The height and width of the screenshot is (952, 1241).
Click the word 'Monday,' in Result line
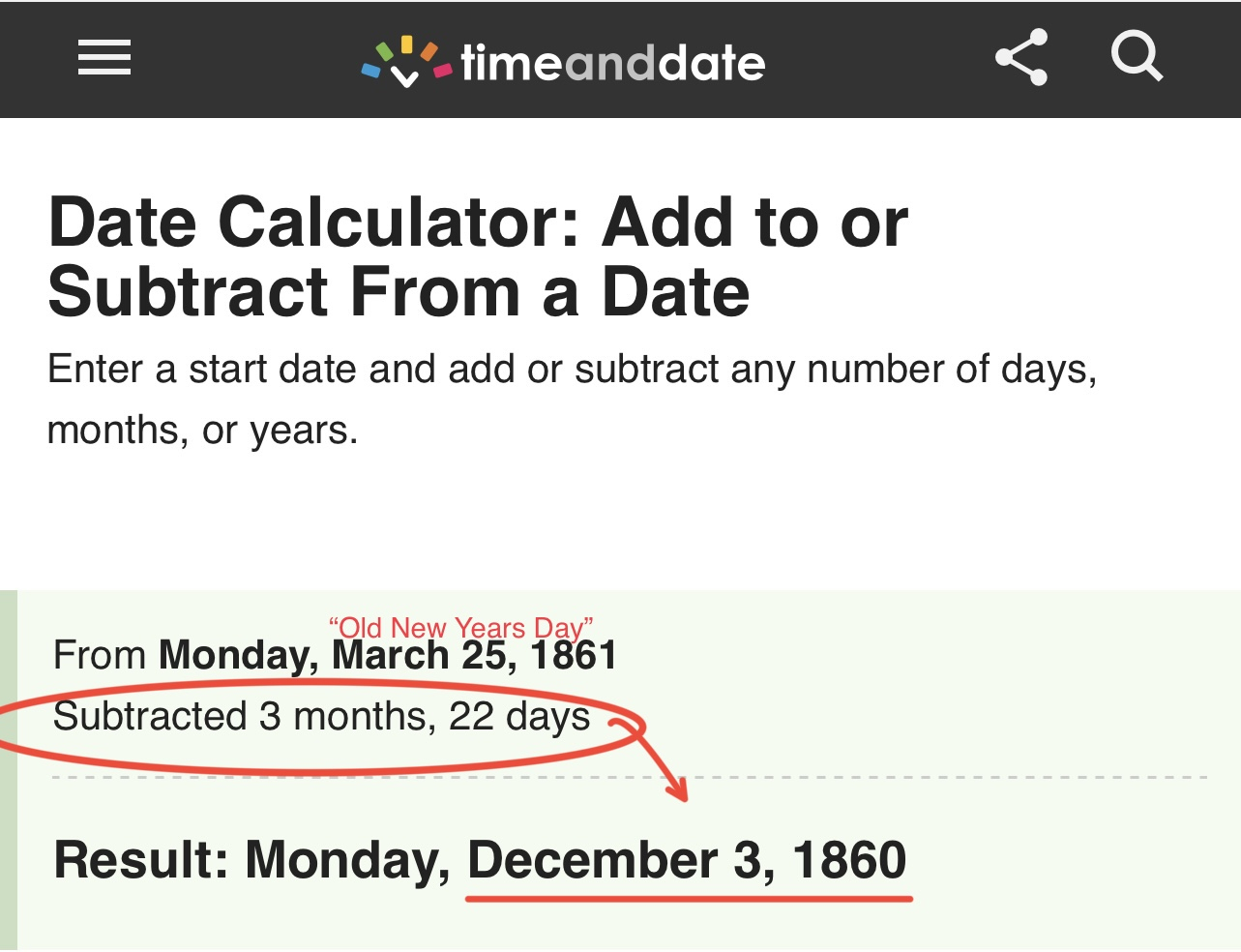tap(348, 860)
